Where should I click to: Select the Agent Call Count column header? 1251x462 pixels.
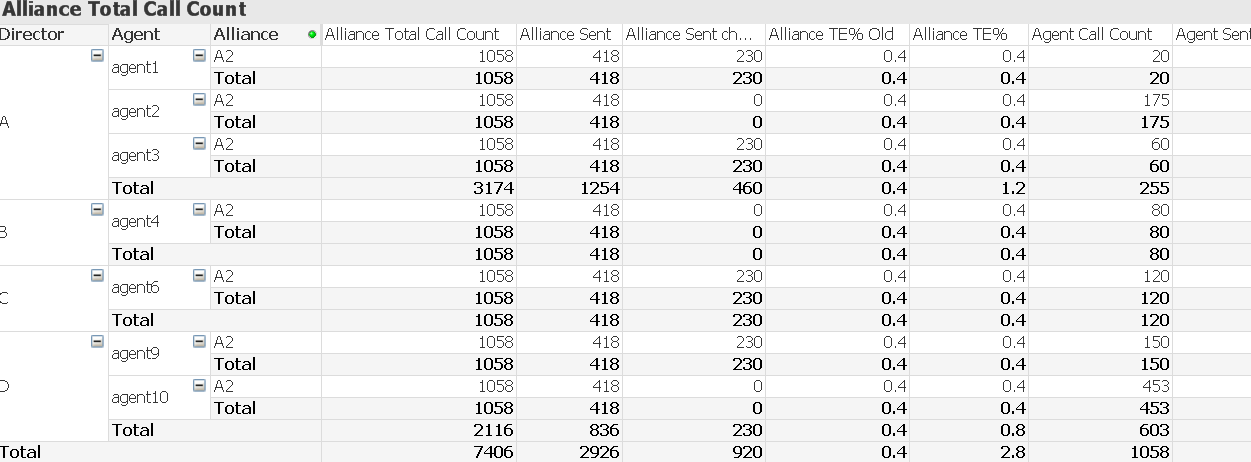coord(1092,35)
